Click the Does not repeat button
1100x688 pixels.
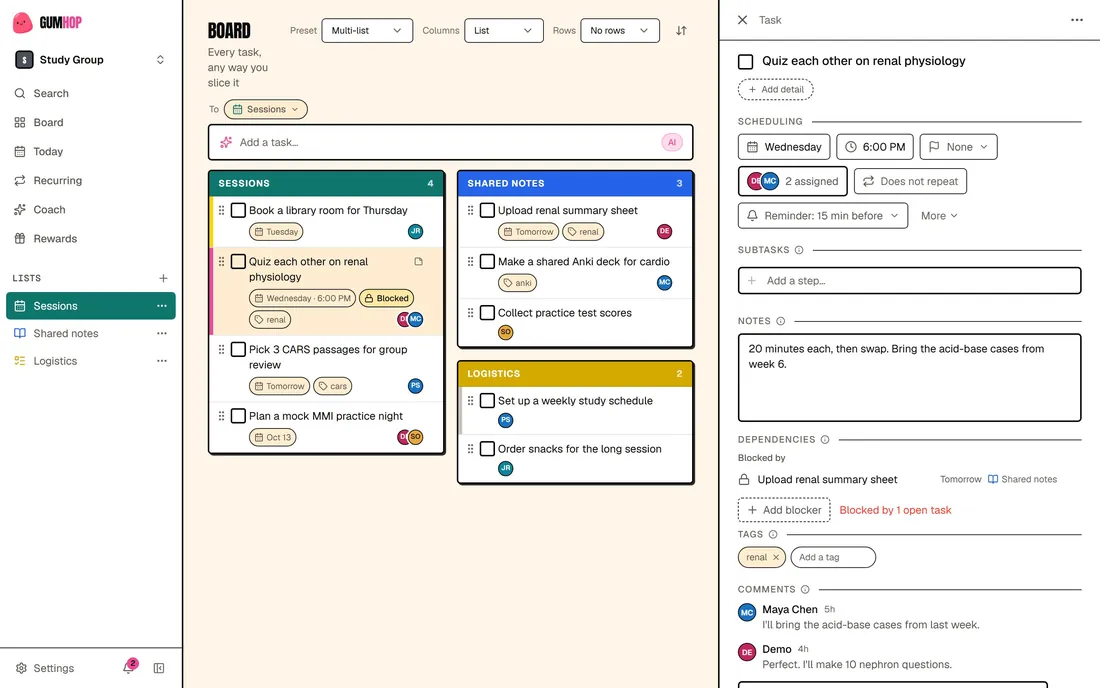(911, 182)
